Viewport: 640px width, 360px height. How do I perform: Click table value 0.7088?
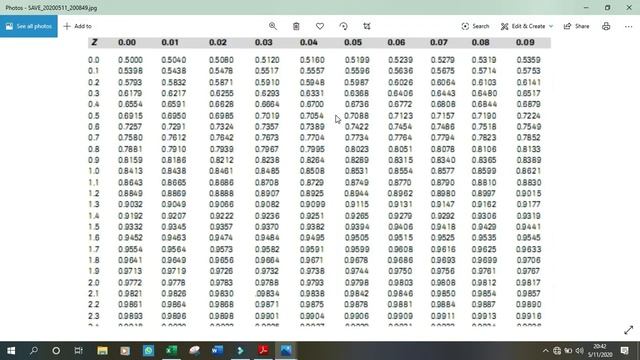coord(356,116)
